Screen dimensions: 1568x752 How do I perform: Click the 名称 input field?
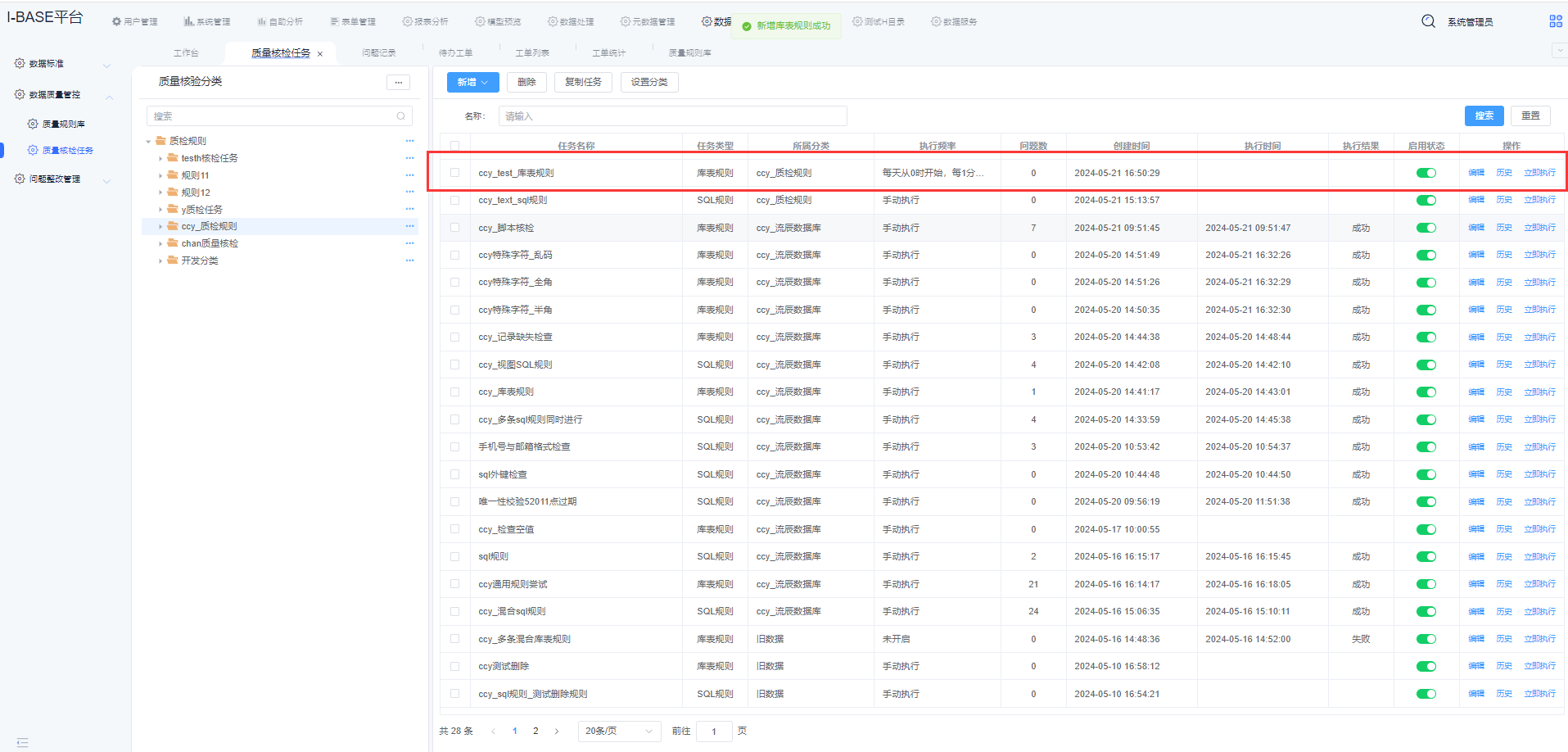[x=672, y=116]
